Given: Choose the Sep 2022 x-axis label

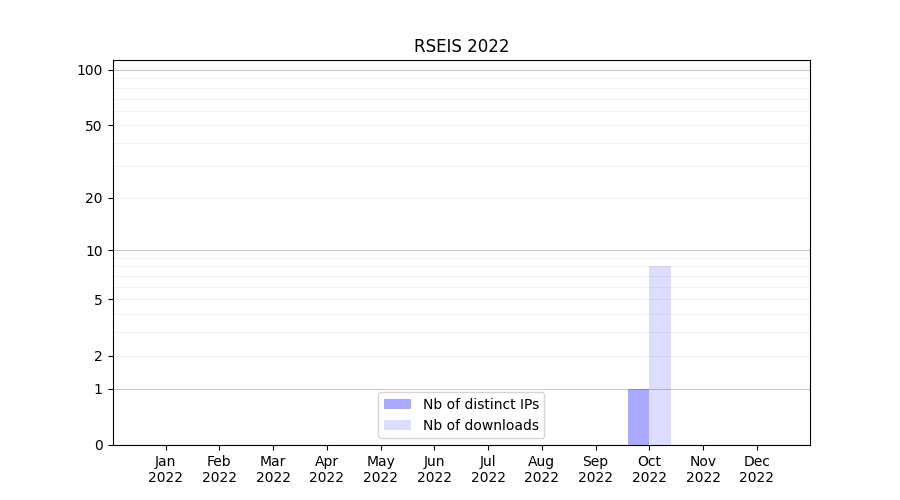Looking at the screenshot, I should [595, 469].
